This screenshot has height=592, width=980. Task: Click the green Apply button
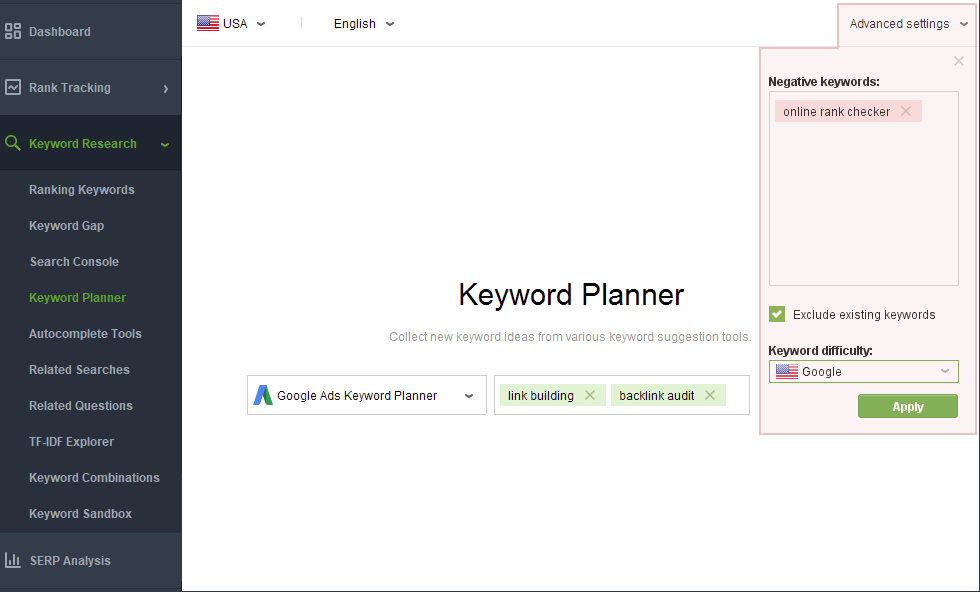908,406
